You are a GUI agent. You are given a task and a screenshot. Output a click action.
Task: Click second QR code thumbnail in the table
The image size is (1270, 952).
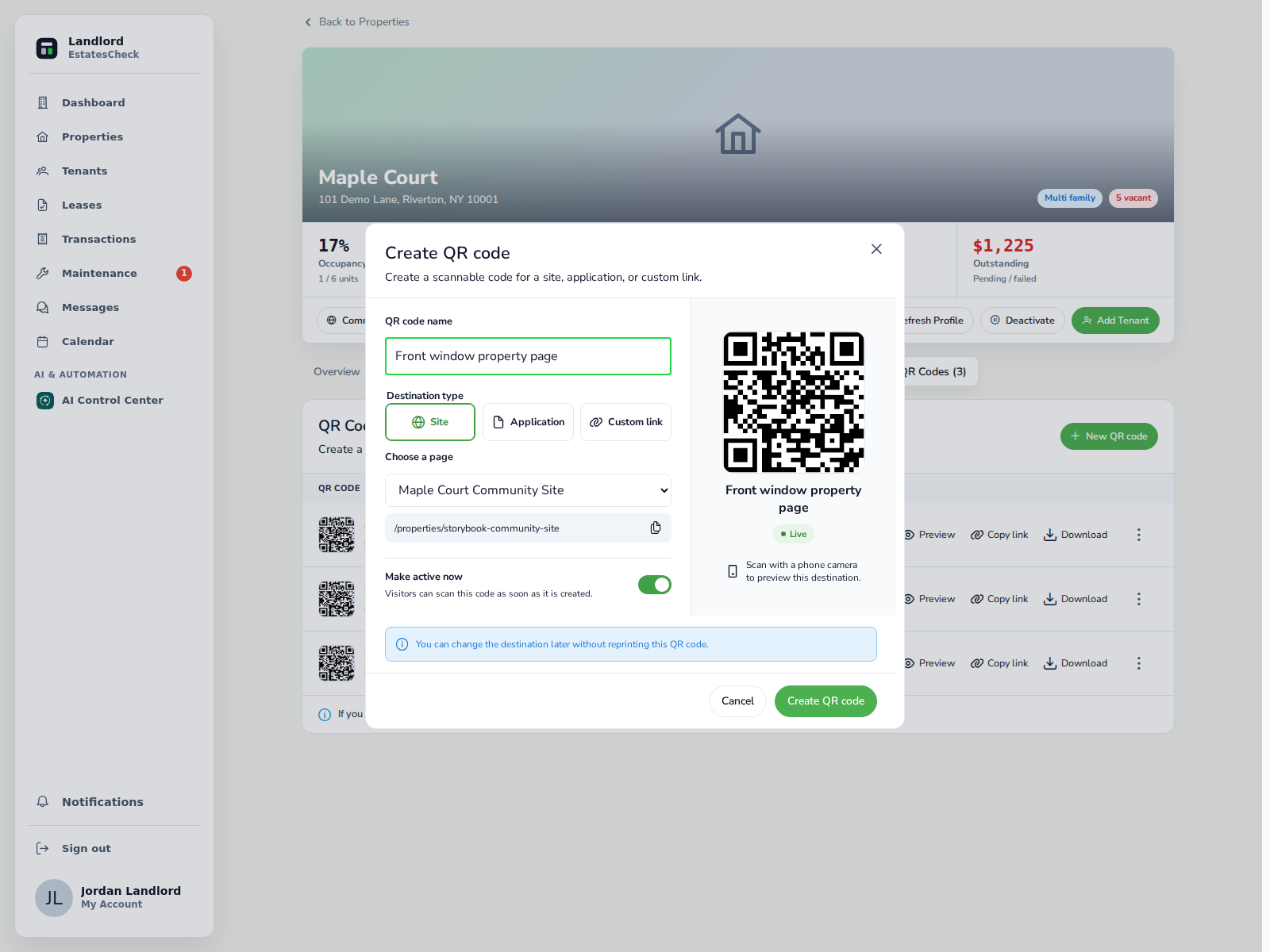[337, 599]
